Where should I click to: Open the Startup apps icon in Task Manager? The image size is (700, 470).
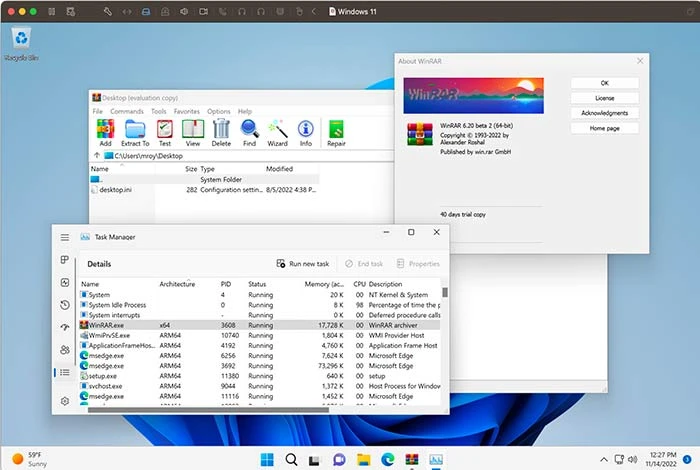click(x=65, y=327)
